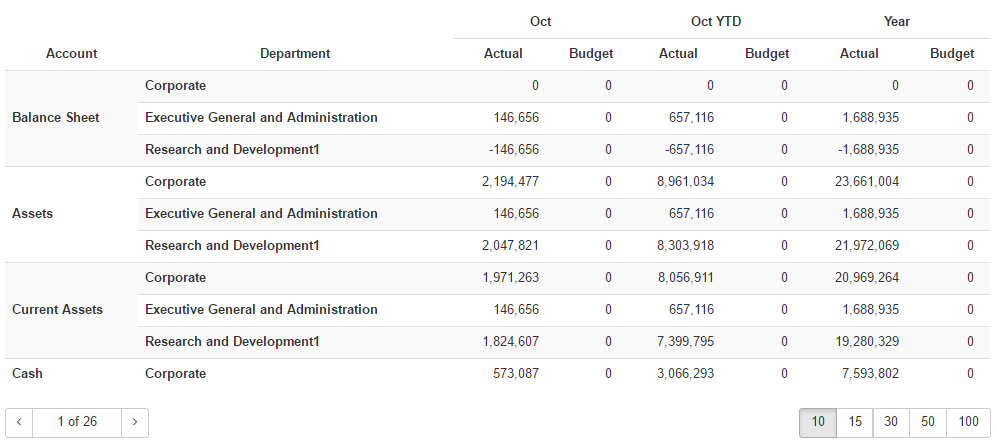997x448 pixels.
Task: Click the Current Assets account cell
Action: (x=58, y=310)
